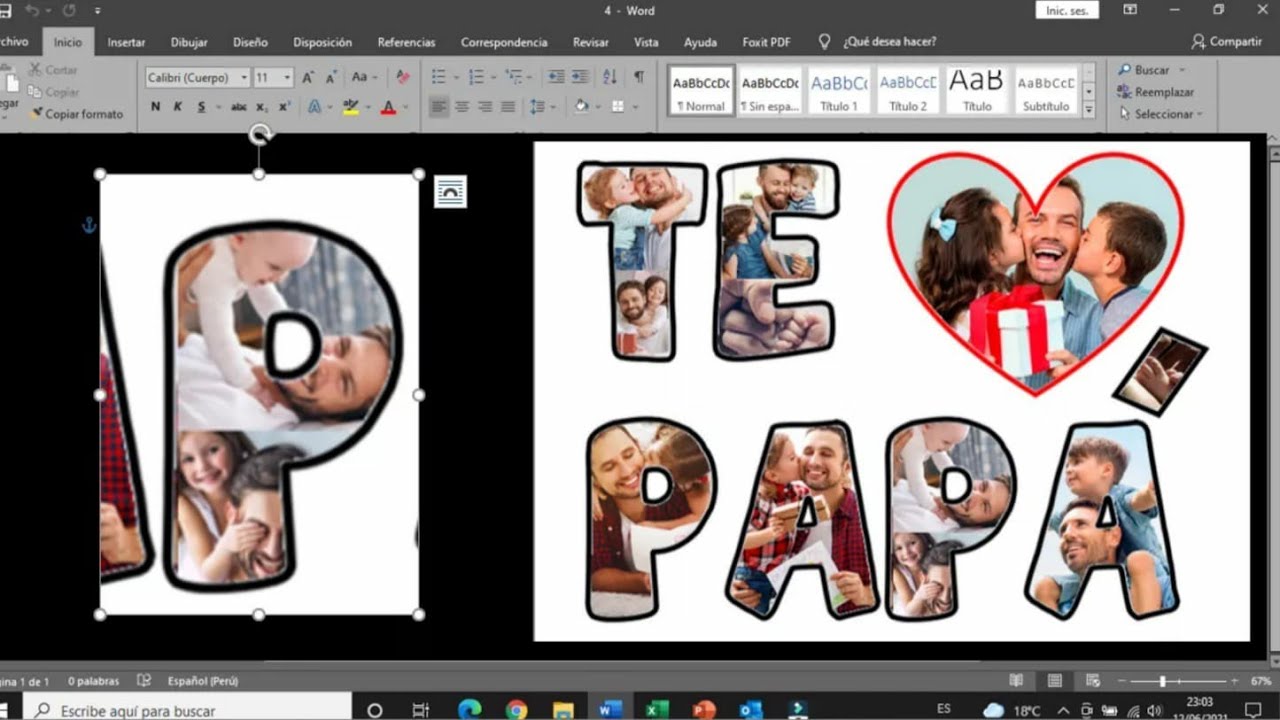This screenshot has width=1280, height=720.
Task: Click the multilevel list icon
Action: 513,77
